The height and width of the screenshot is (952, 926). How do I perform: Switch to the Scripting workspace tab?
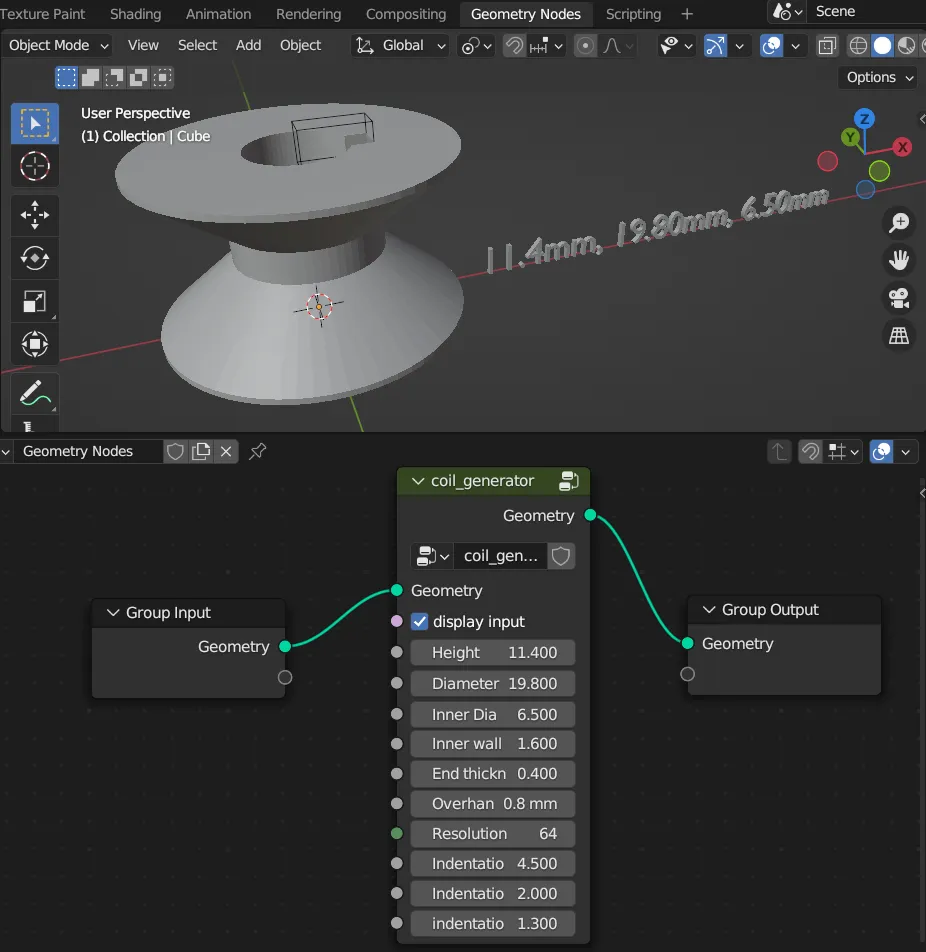tap(633, 14)
